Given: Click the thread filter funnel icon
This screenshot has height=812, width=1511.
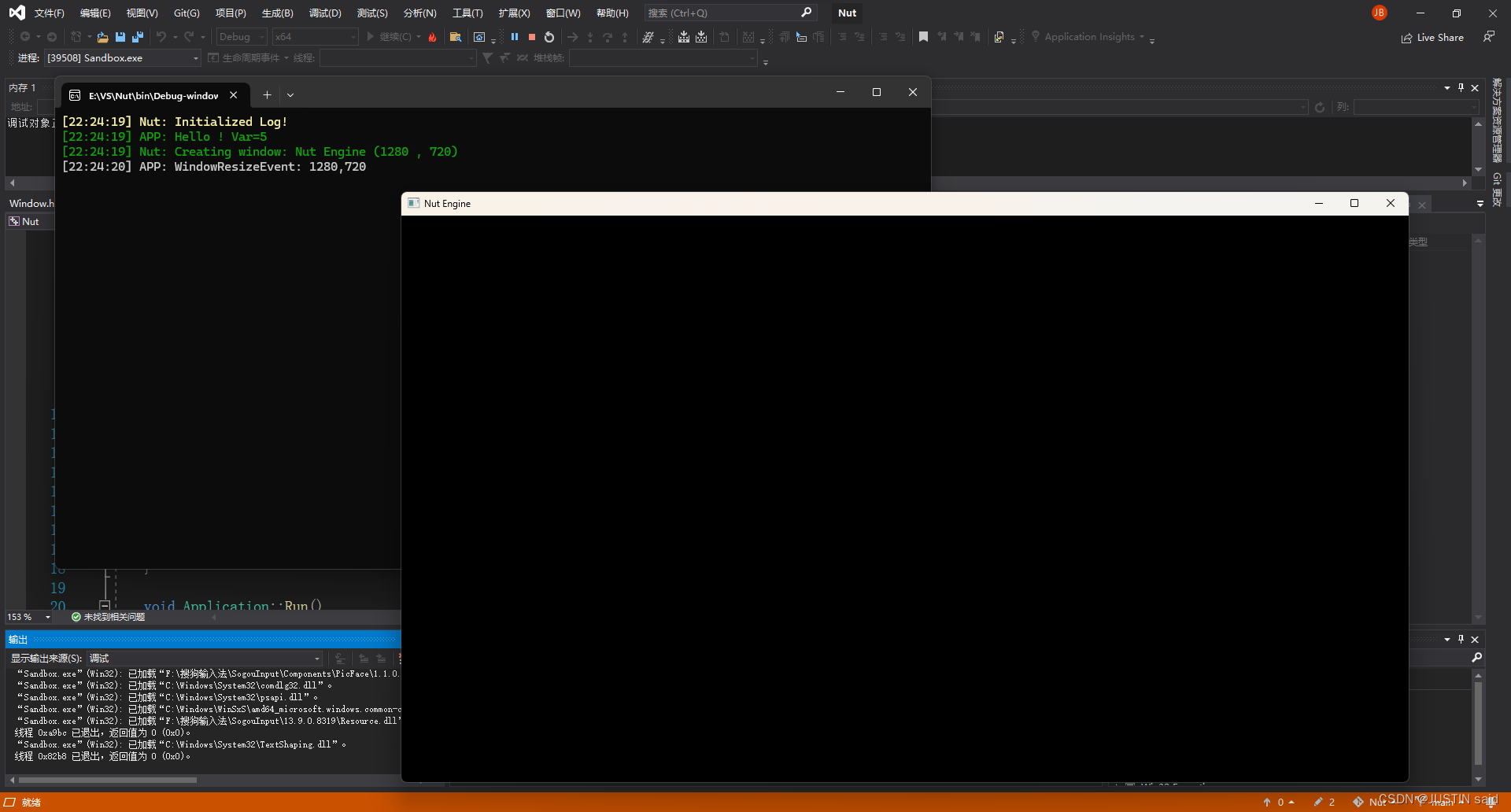Looking at the screenshot, I should [487, 58].
